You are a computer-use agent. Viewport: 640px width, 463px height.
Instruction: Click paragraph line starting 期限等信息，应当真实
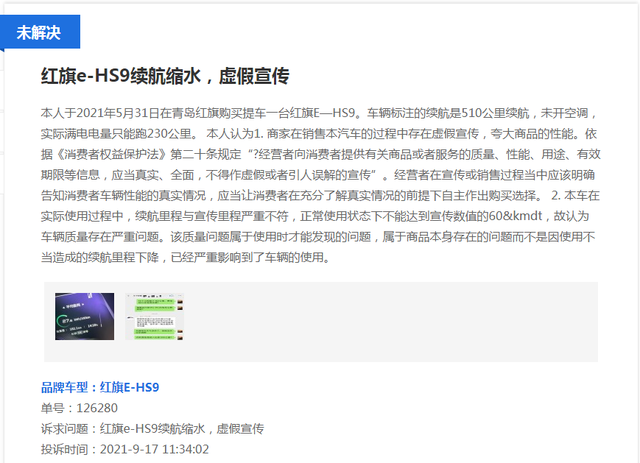(318, 175)
